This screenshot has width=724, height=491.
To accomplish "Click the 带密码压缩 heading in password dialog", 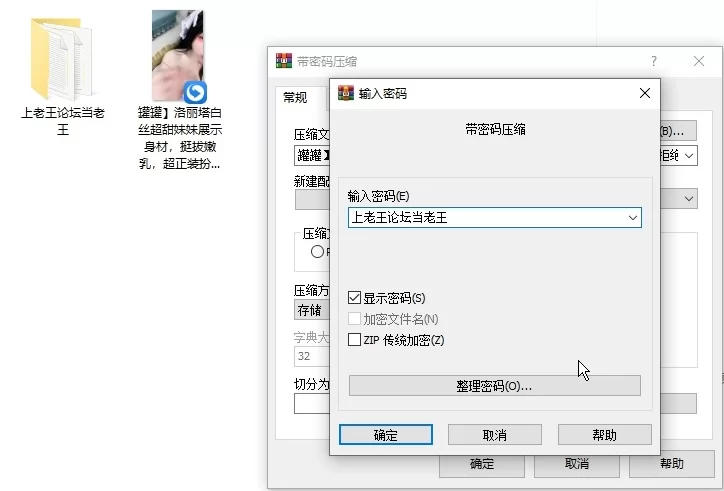I will click(x=495, y=129).
